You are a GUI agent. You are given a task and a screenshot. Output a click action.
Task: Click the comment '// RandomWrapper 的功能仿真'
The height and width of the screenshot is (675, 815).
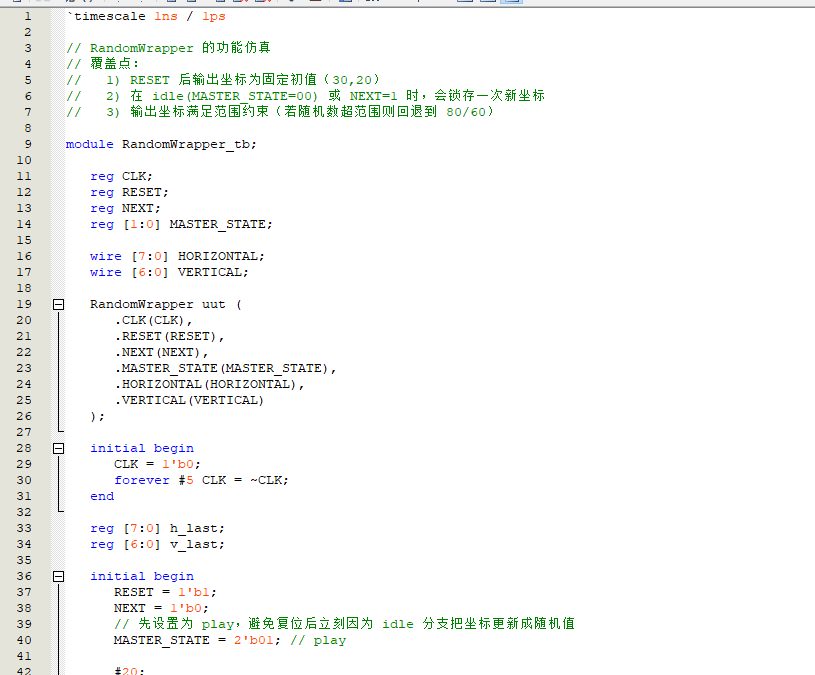point(168,48)
